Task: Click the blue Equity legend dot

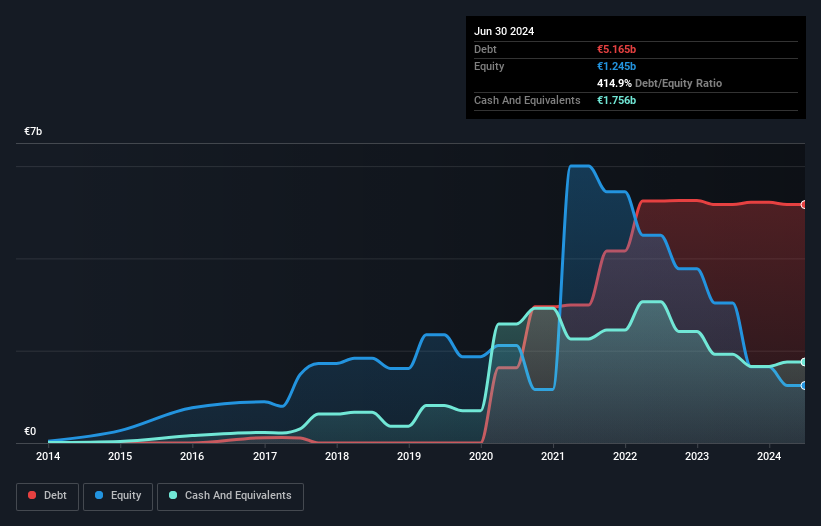Action: pos(99,495)
